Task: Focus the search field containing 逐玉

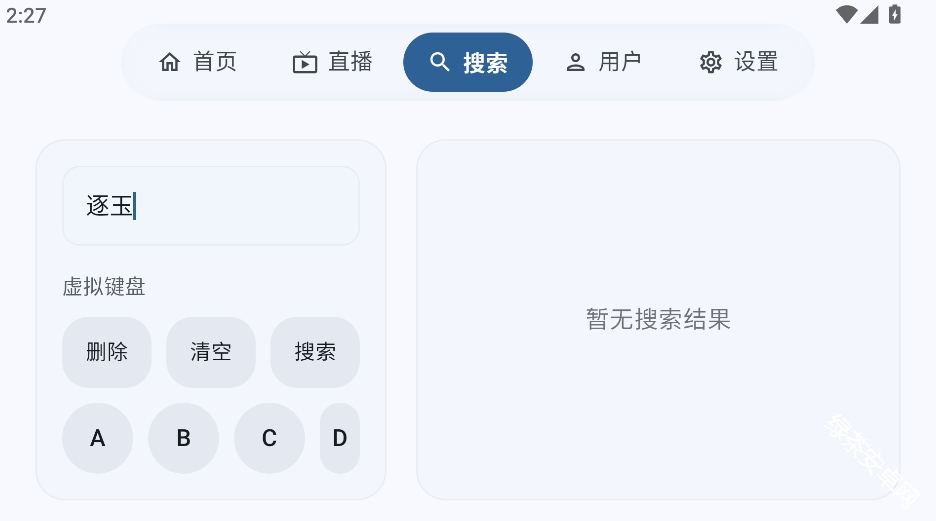Action: (211, 206)
